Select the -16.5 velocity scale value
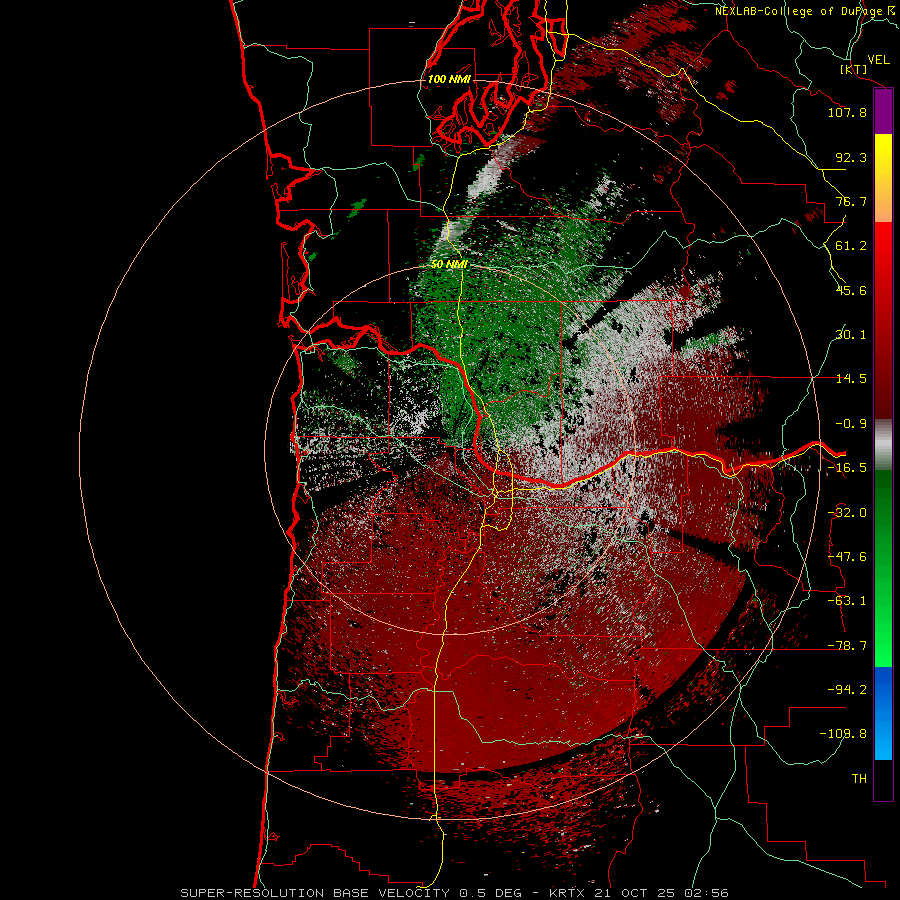The width and height of the screenshot is (900, 900). coord(847,468)
